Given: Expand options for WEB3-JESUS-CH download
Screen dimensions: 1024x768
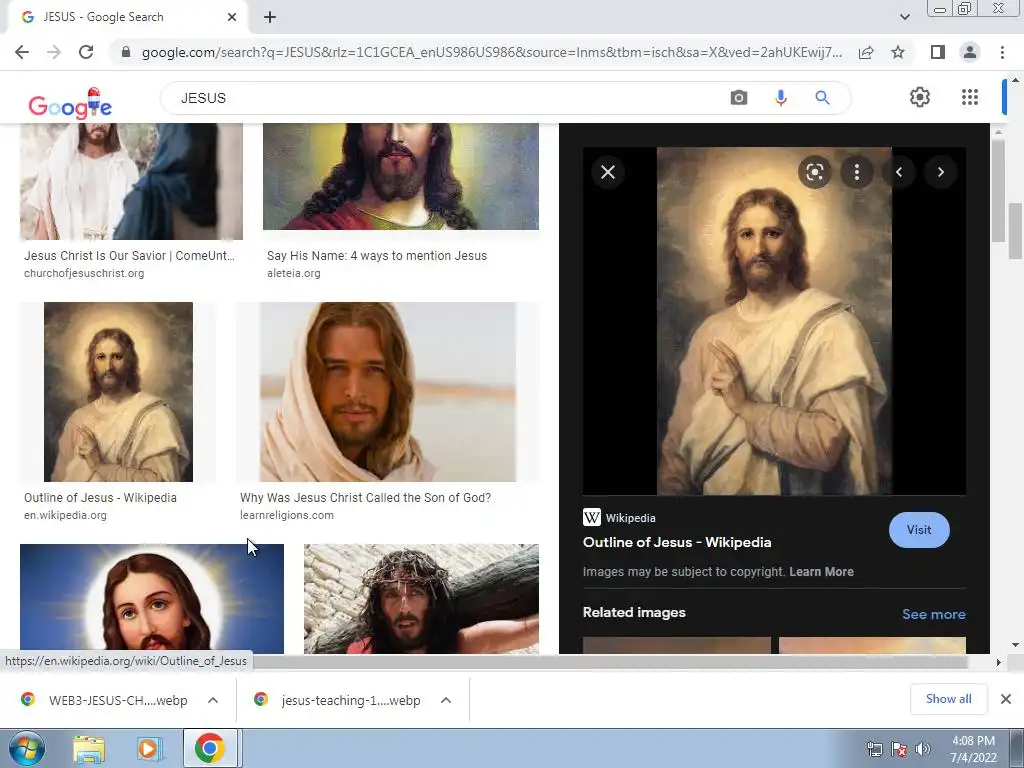Looking at the screenshot, I should coord(213,700).
